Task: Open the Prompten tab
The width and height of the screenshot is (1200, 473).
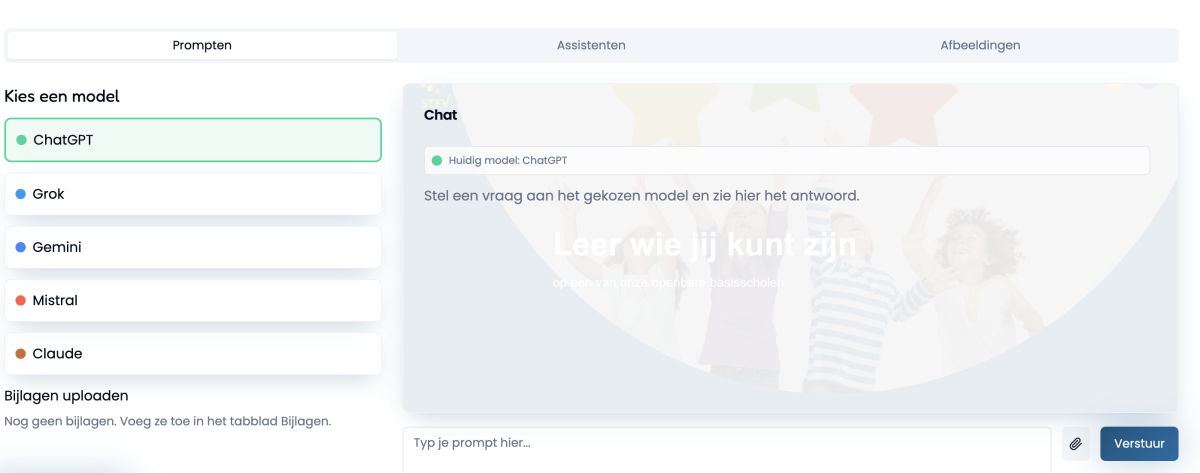Action: (x=202, y=45)
